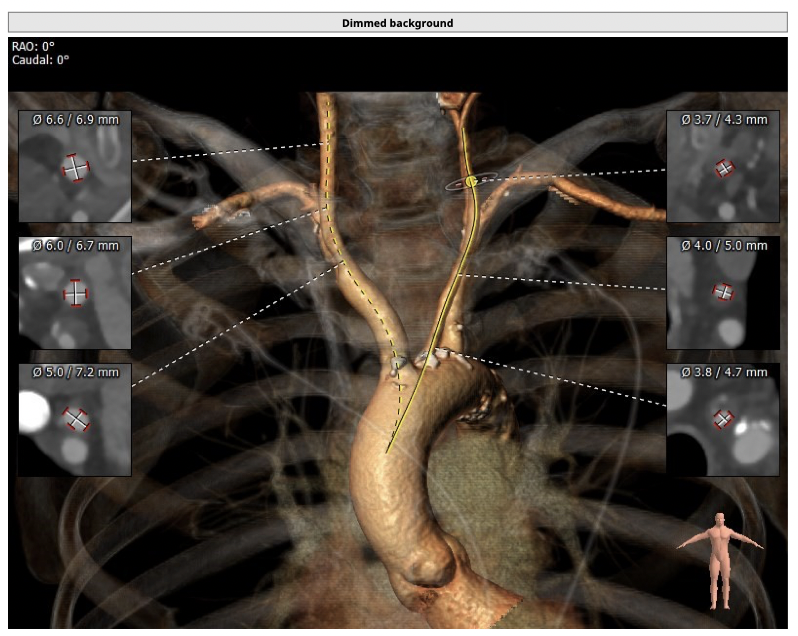
Task: Click crosshair in the Ø 4.0 / 5.0 mm slice
Action: pos(723,293)
